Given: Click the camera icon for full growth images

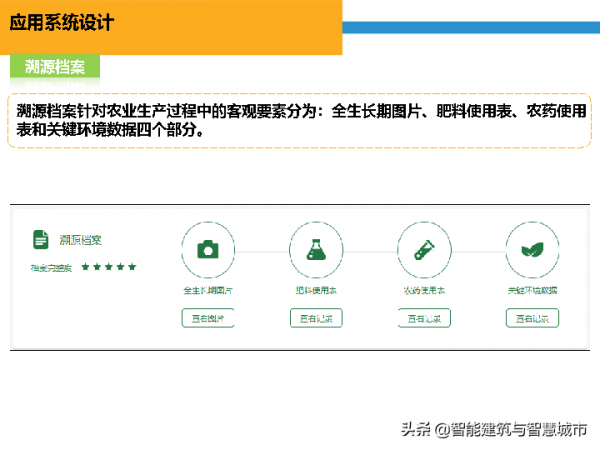Looking at the screenshot, I should coord(208,250).
